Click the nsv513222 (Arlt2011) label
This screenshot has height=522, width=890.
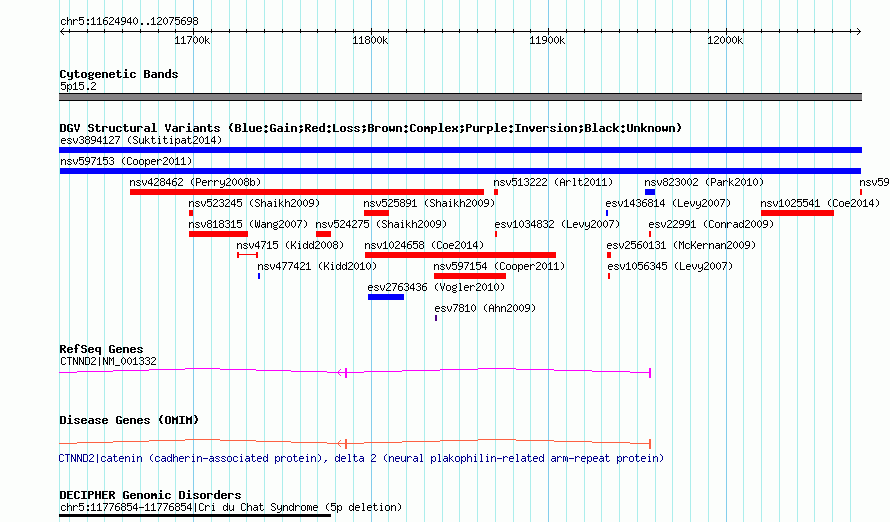coord(553,182)
